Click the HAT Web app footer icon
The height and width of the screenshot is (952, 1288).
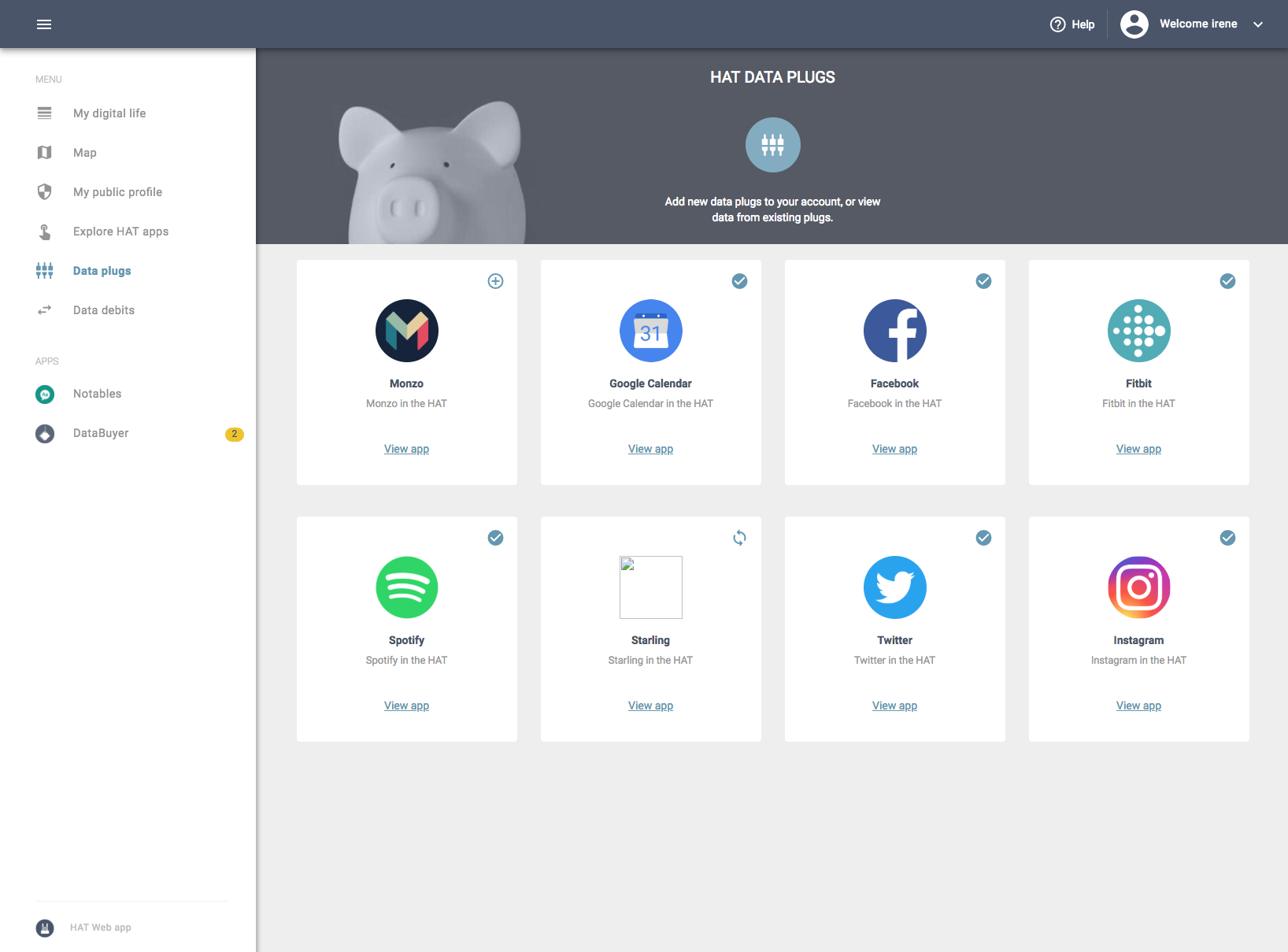[x=45, y=928]
